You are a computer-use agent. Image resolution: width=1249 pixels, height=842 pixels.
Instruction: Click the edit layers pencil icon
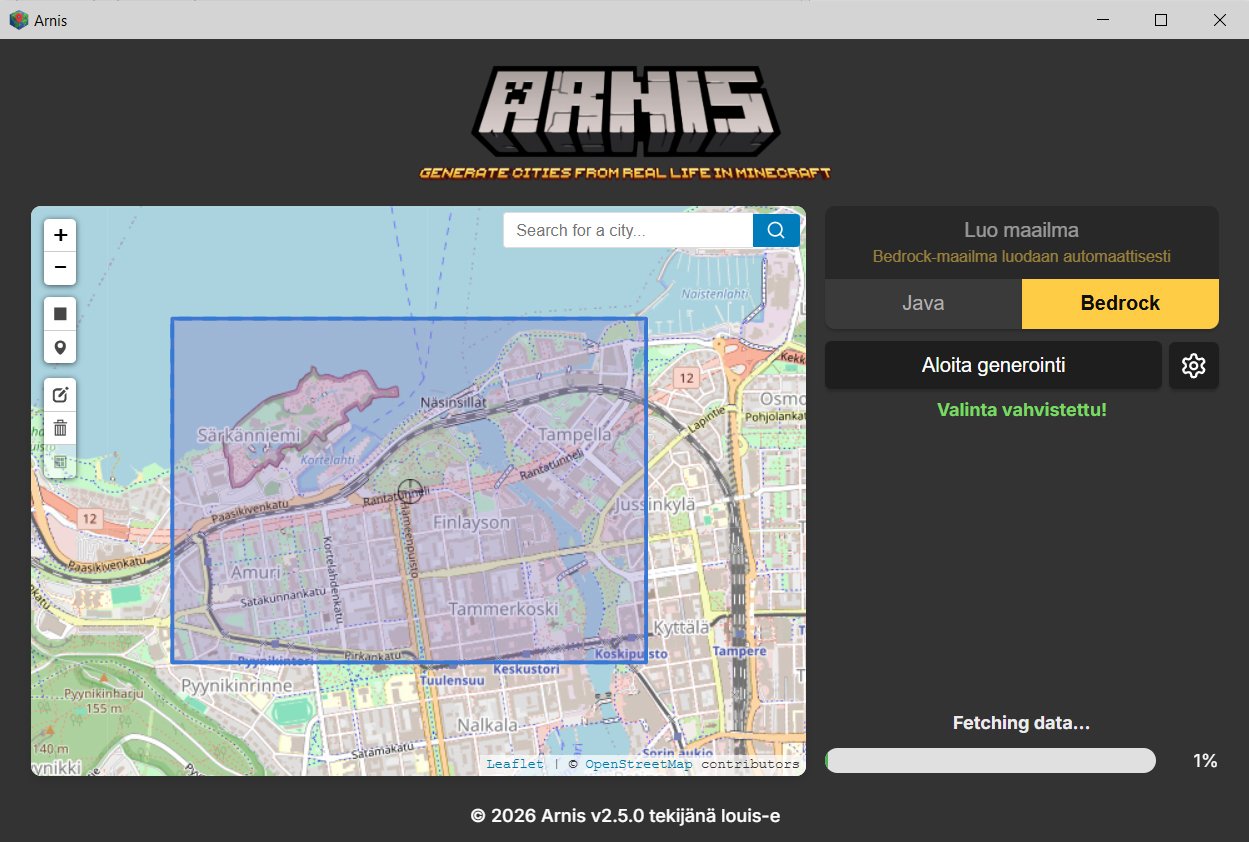point(60,395)
